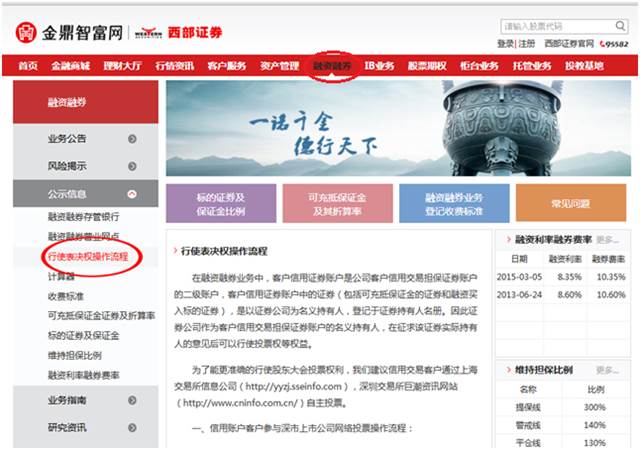
Task: Select 首页 in the top navigation
Action: point(28,66)
